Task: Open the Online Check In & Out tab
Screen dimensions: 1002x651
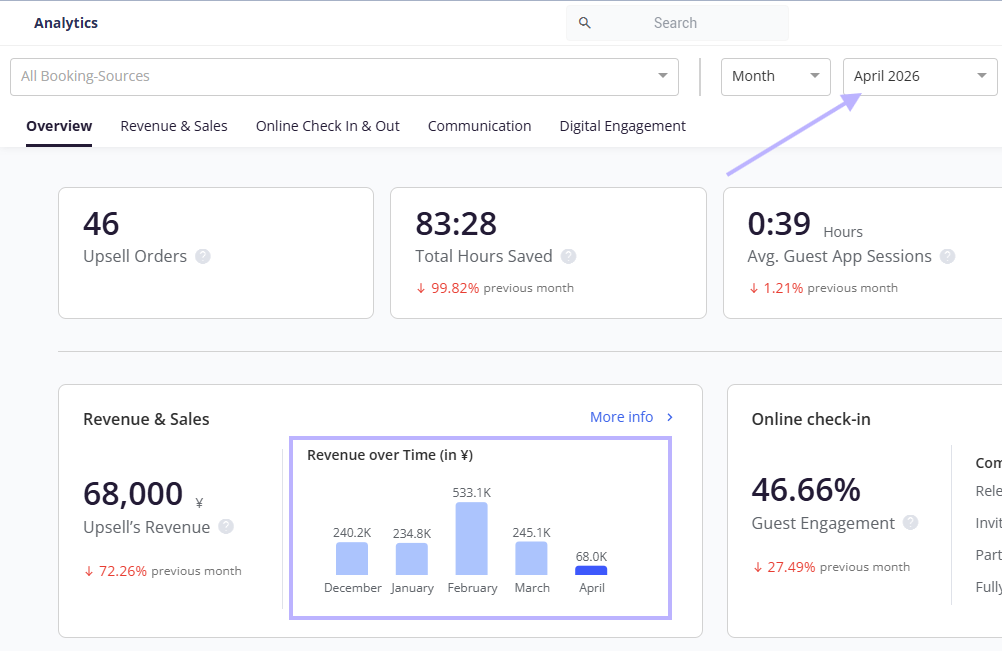Action: click(328, 126)
